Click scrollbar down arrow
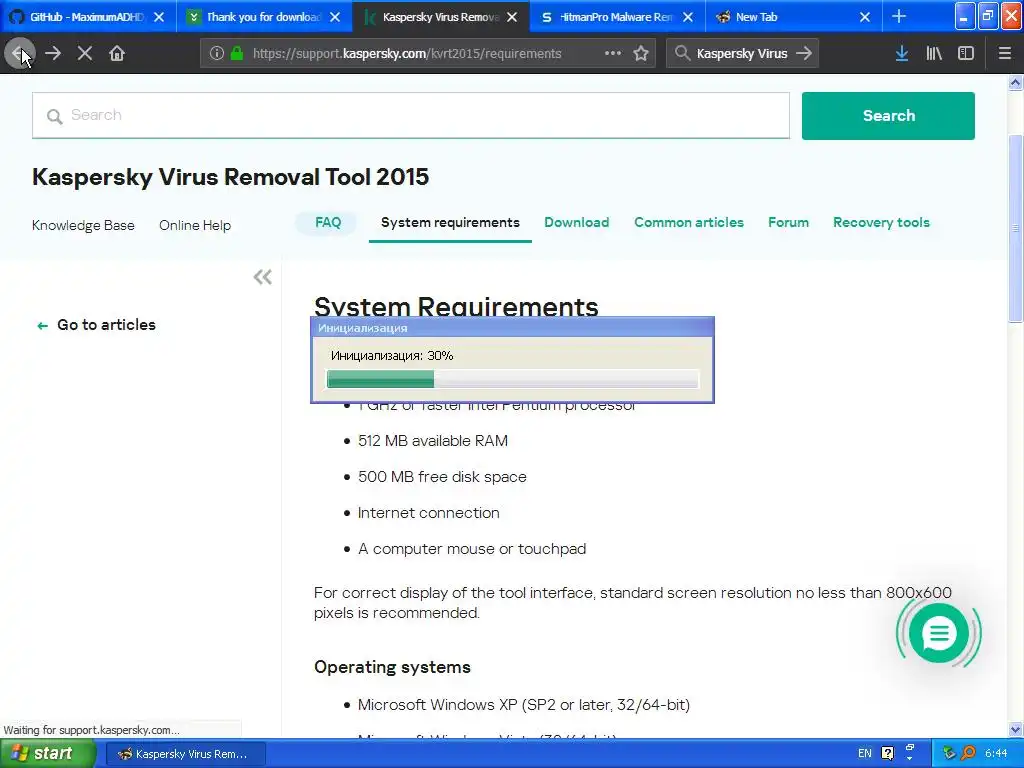Image resolution: width=1024 pixels, height=768 pixels. [x=1015, y=729]
